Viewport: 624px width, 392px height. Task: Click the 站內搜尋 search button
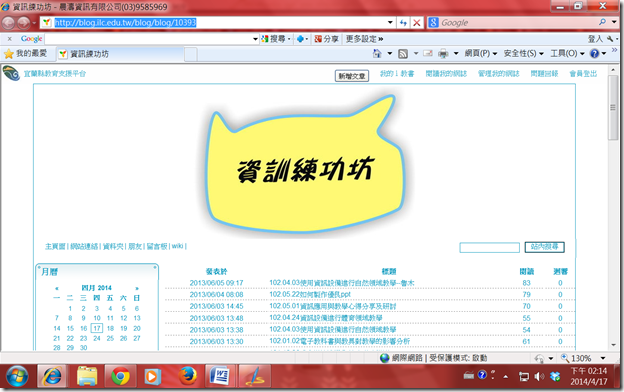click(544, 247)
